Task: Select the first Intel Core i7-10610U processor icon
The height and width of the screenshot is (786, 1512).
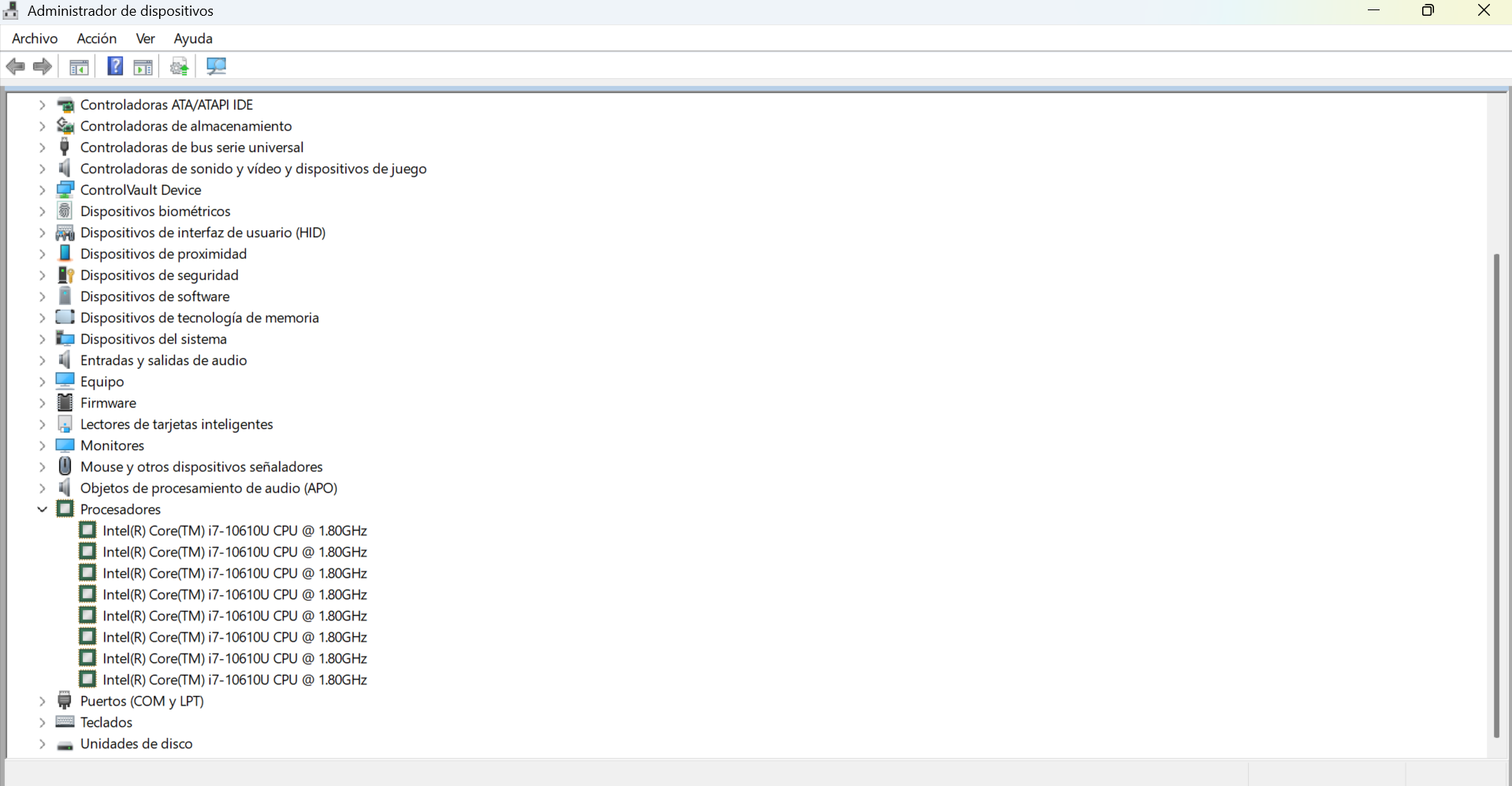Action: click(87, 531)
